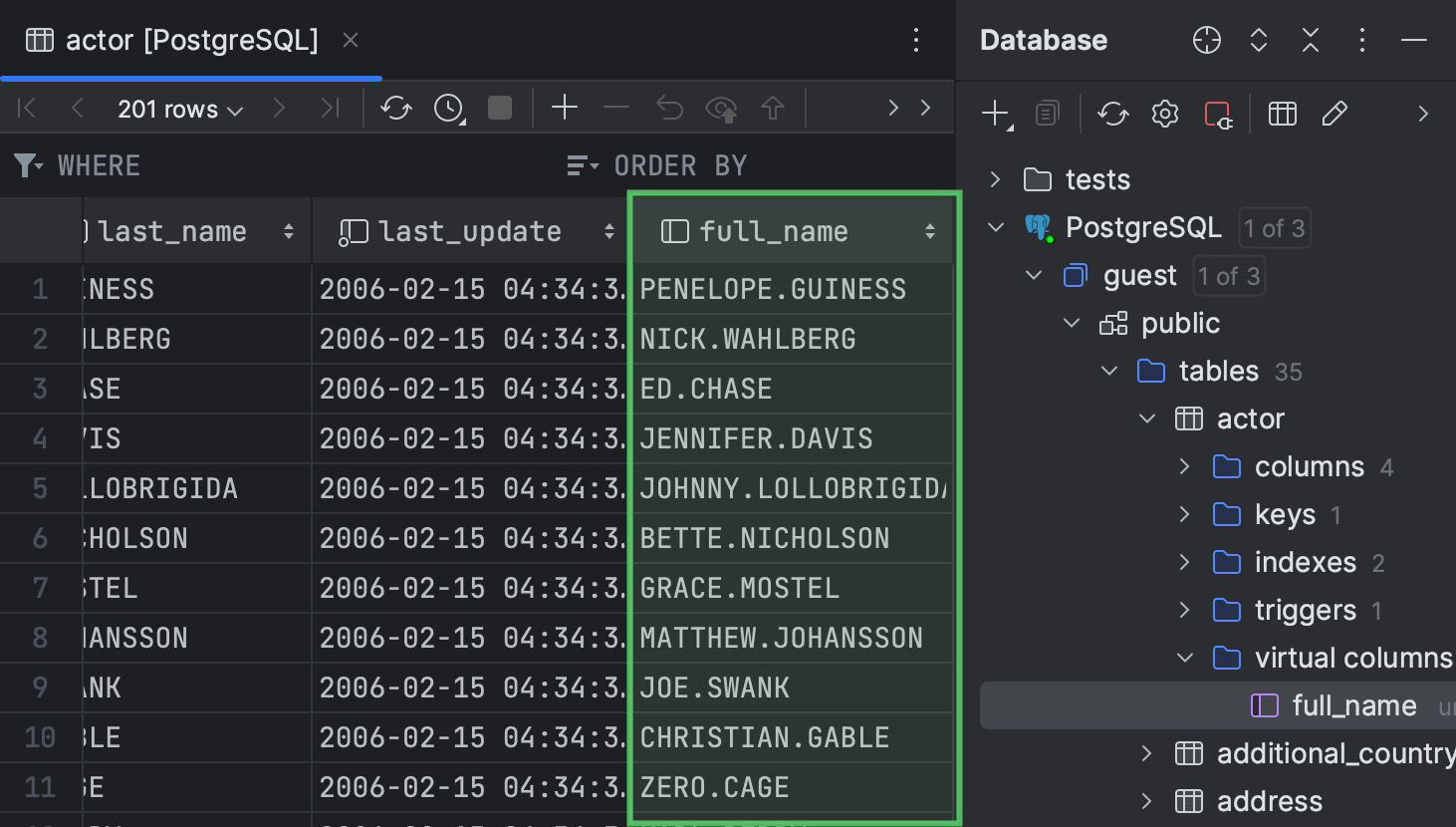Reload the table data

click(395, 109)
